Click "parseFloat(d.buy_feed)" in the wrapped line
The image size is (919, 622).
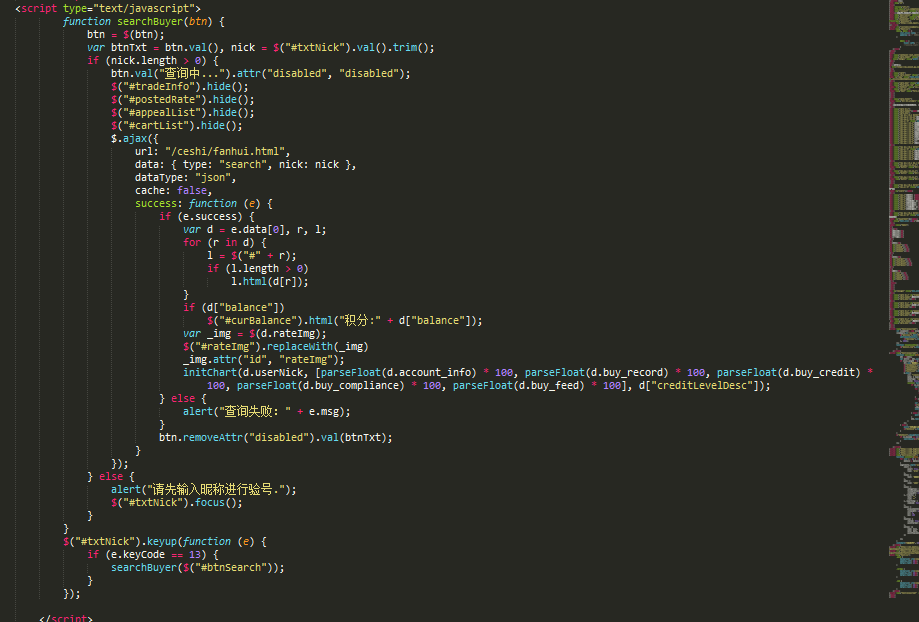[x=519, y=385]
